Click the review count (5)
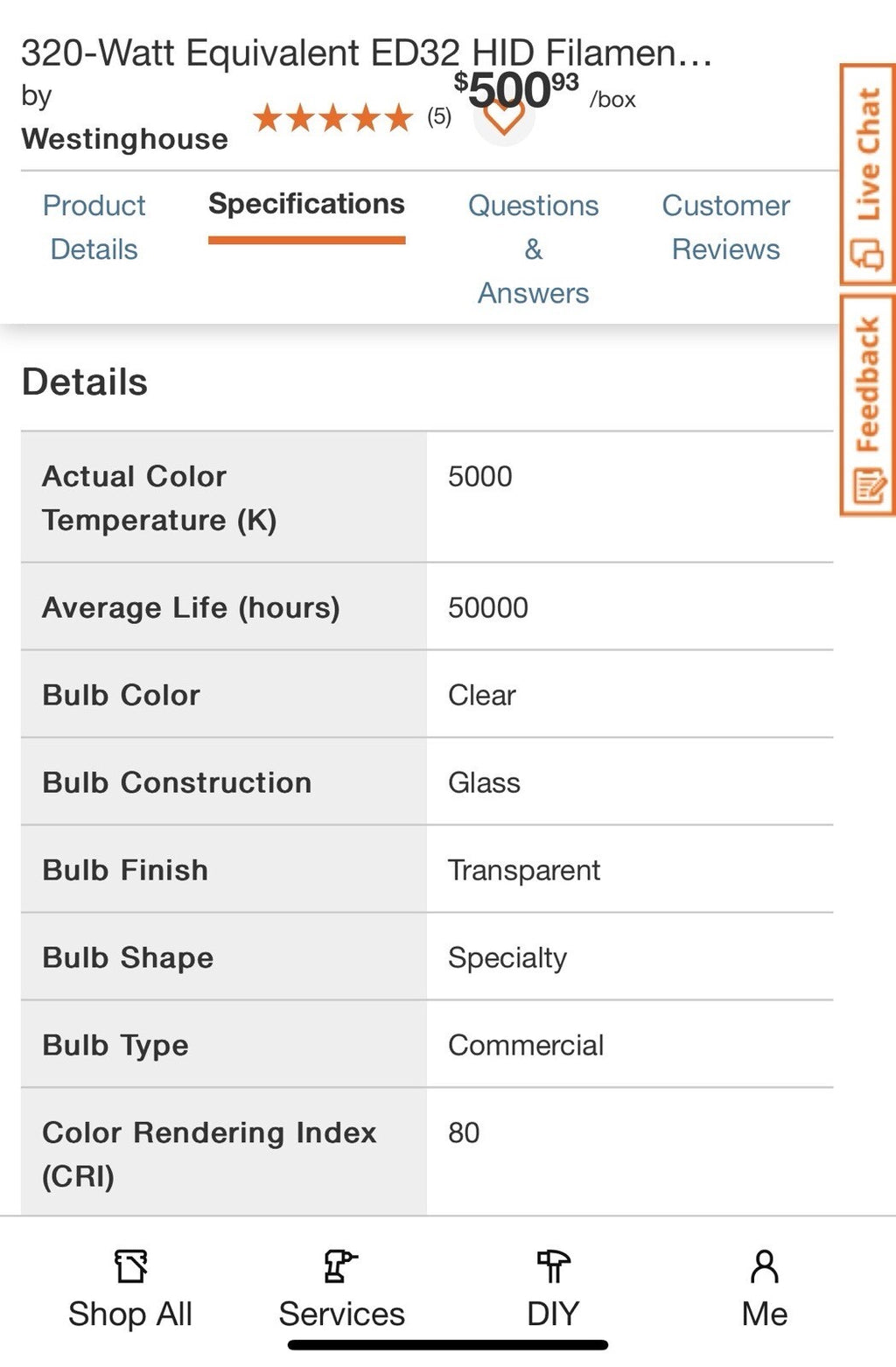The height and width of the screenshot is (1367, 896). pos(439,116)
